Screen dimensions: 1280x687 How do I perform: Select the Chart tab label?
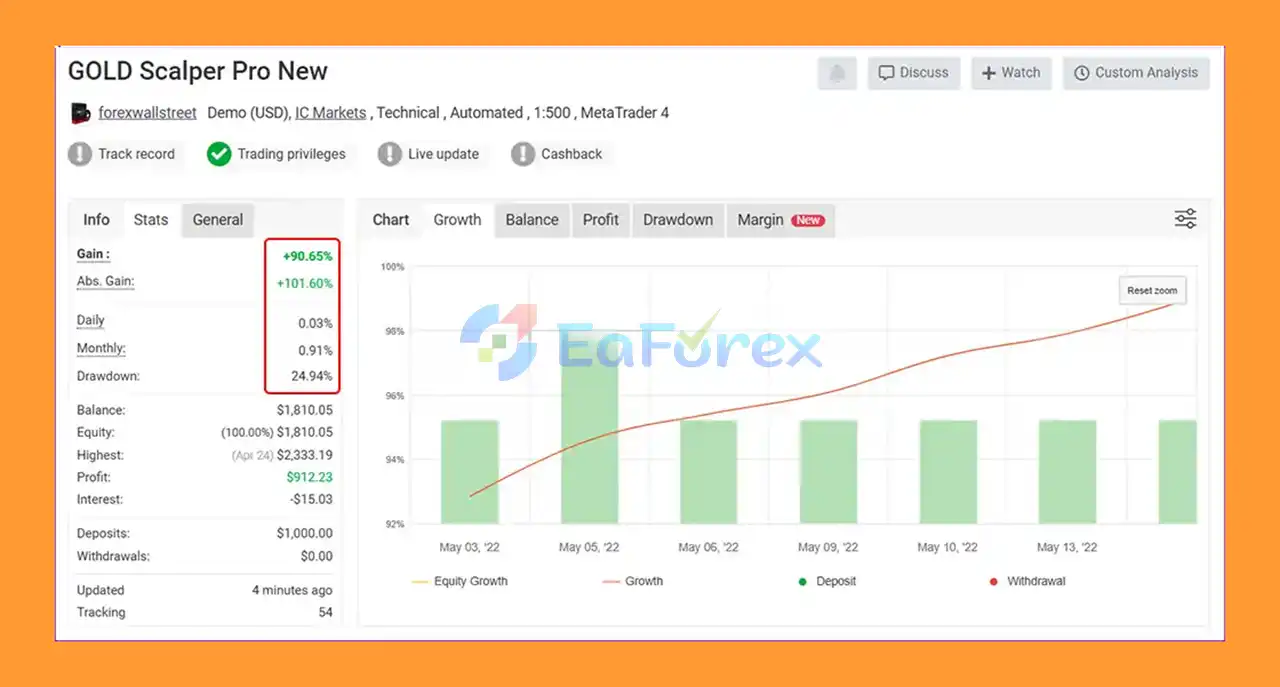(x=391, y=220)
